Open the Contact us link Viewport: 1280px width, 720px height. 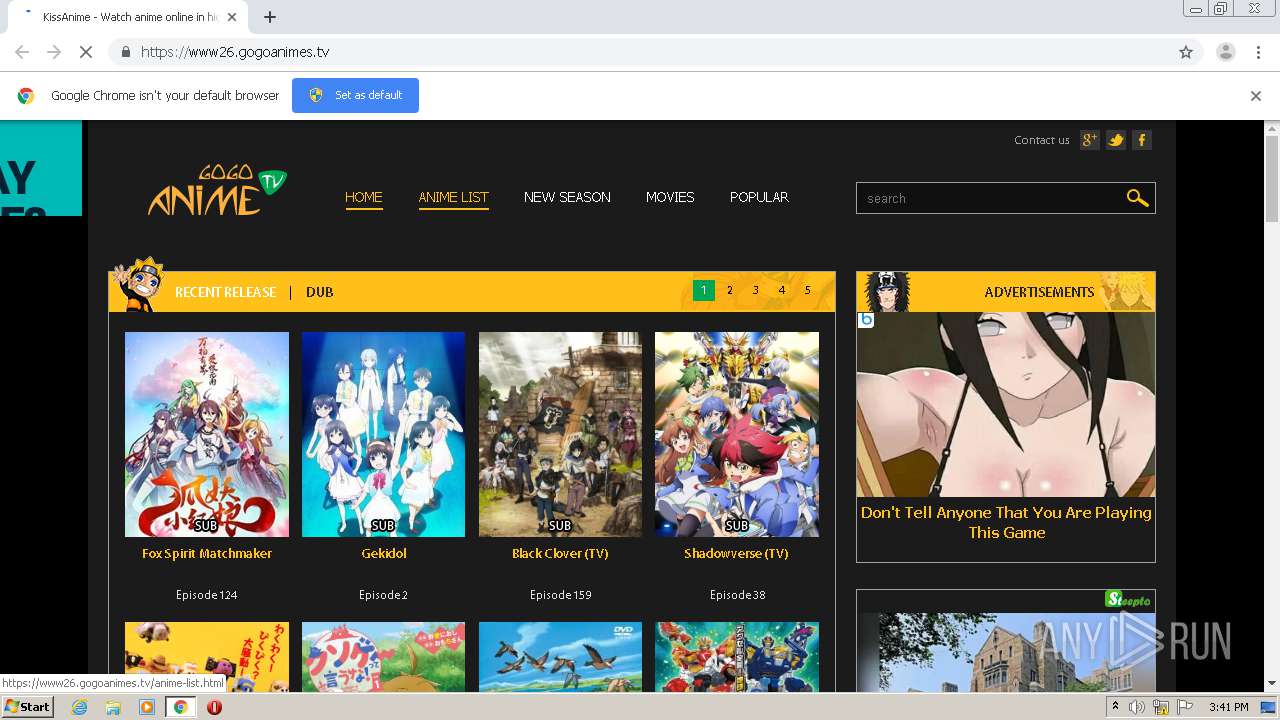[x=1041, y=140]
